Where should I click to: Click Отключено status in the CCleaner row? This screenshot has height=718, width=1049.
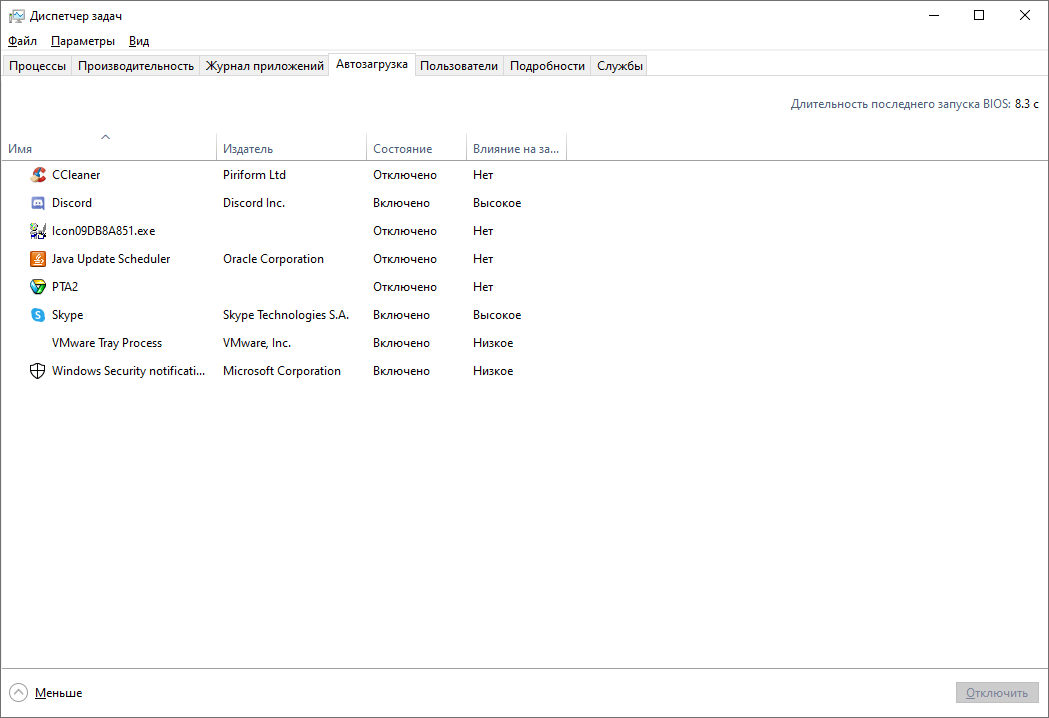[405, 175]
